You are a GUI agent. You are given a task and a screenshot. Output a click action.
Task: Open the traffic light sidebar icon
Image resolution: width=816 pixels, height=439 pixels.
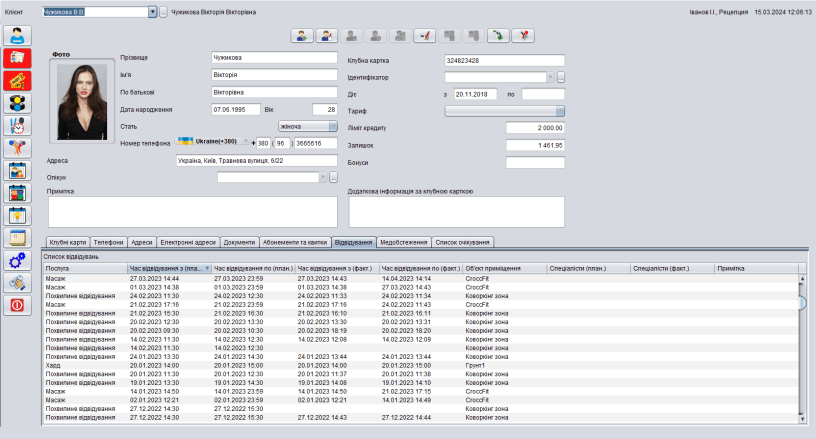click(17, 103)
